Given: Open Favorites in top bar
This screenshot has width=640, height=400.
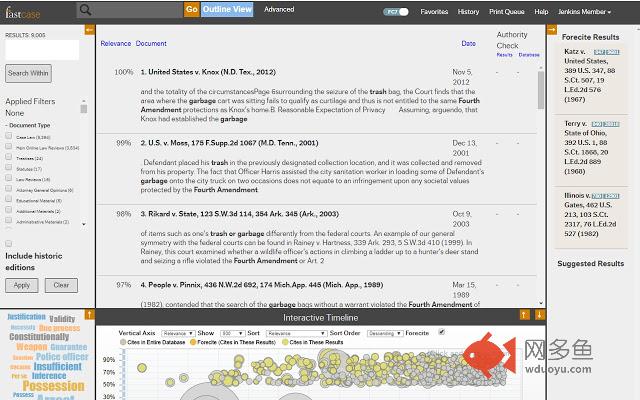Looking at the screenshot, I should 434,12.
